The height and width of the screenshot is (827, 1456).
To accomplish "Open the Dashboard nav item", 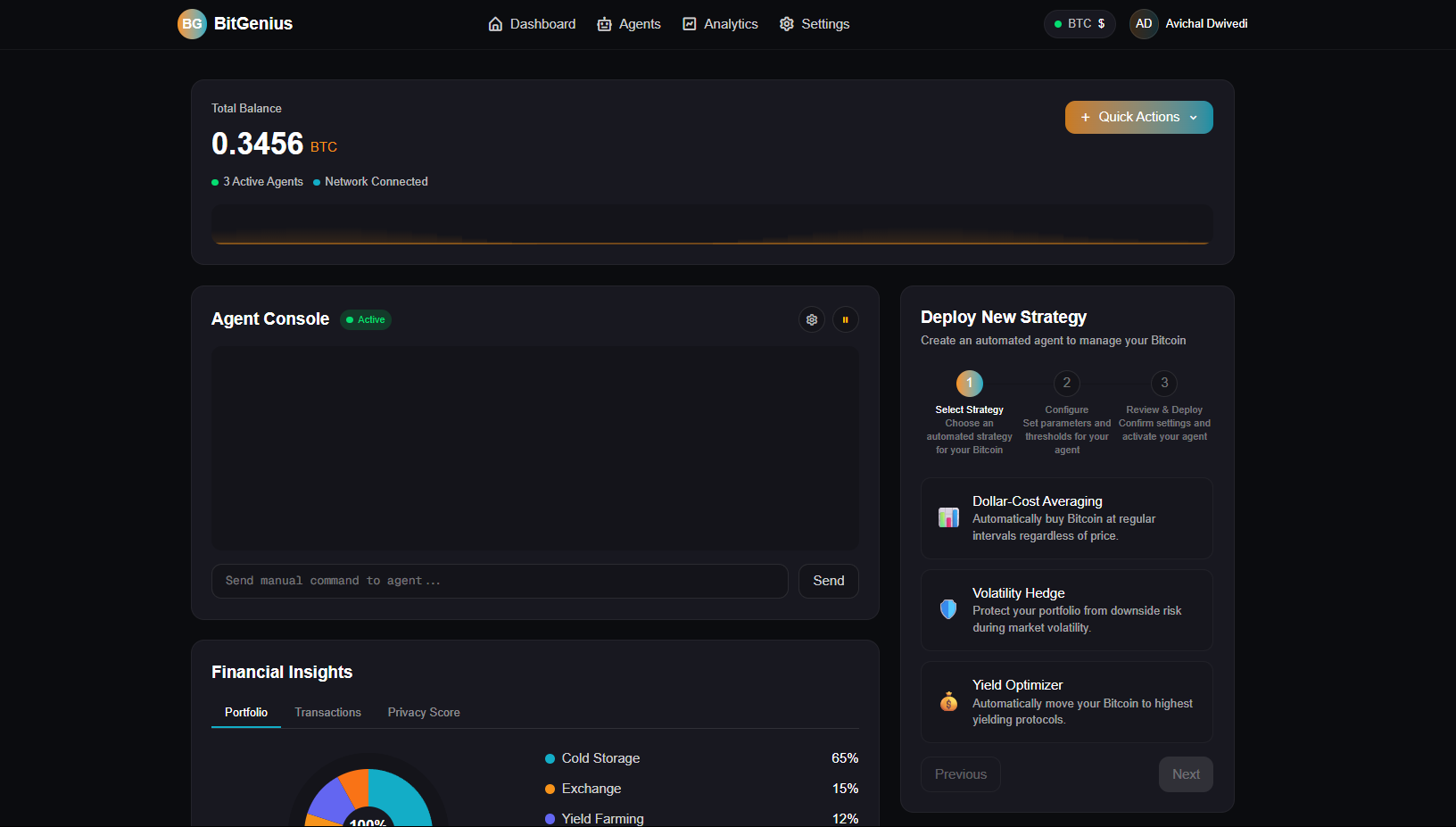I will click(532, 24).
